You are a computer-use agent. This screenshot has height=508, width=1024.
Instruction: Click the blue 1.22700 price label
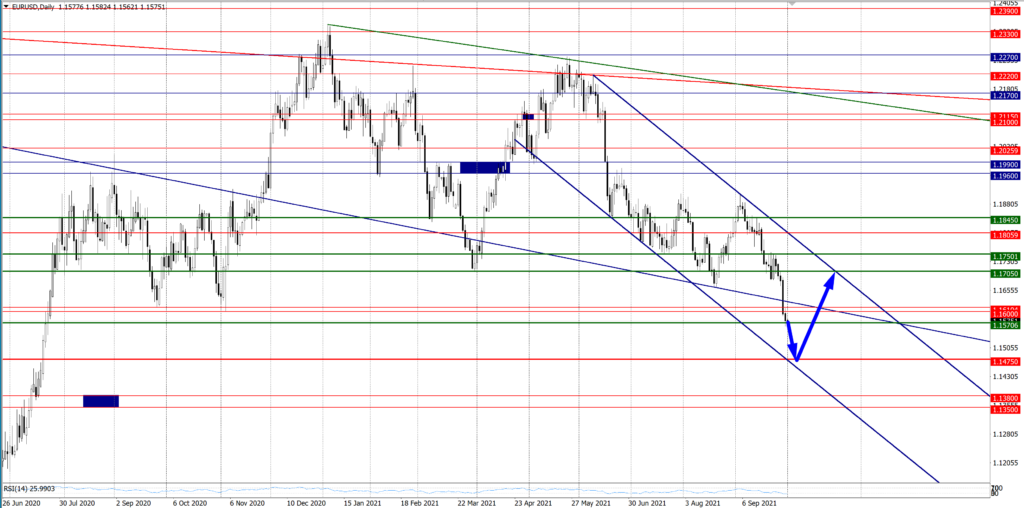[1005, 56]
